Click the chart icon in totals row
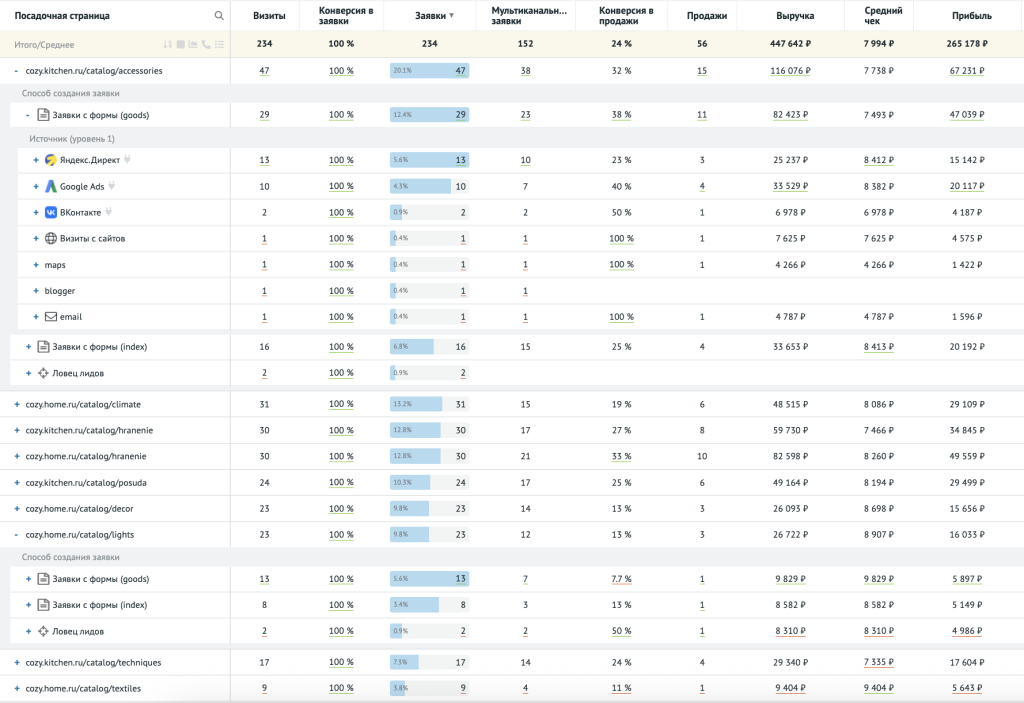 (193, 45)
